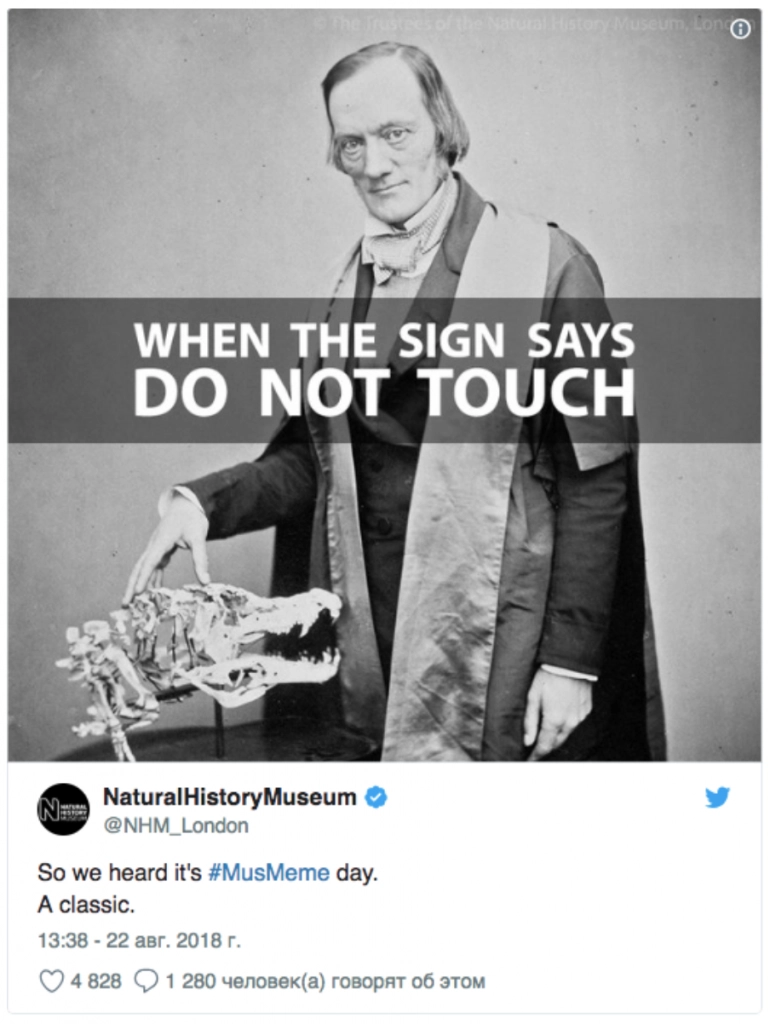Click the @NHM_London handle

click(176, 825)
